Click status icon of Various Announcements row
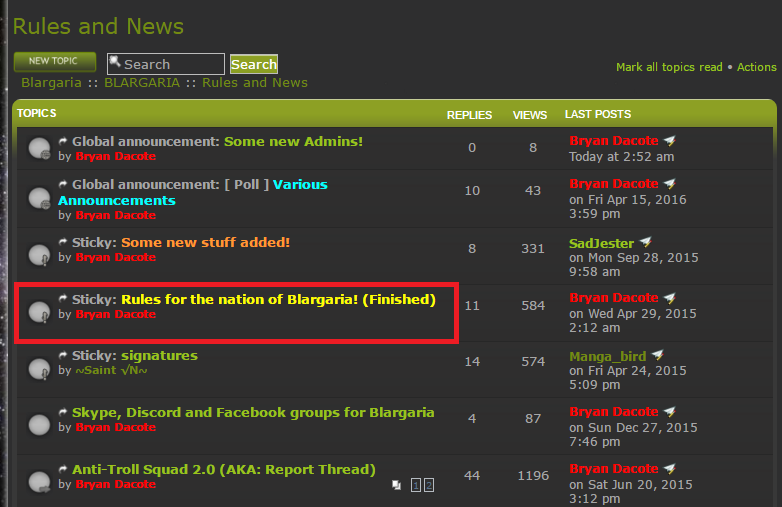 point(39,198)
